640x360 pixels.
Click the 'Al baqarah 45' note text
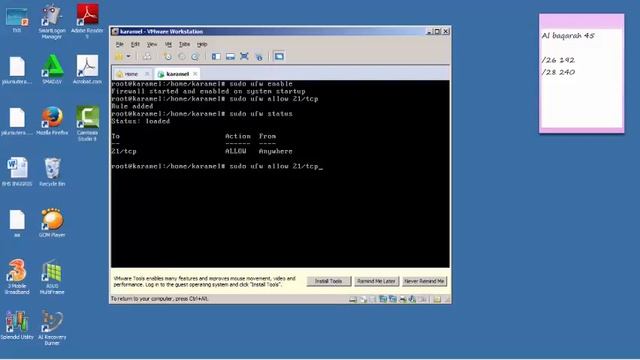[x=568, y=36]
